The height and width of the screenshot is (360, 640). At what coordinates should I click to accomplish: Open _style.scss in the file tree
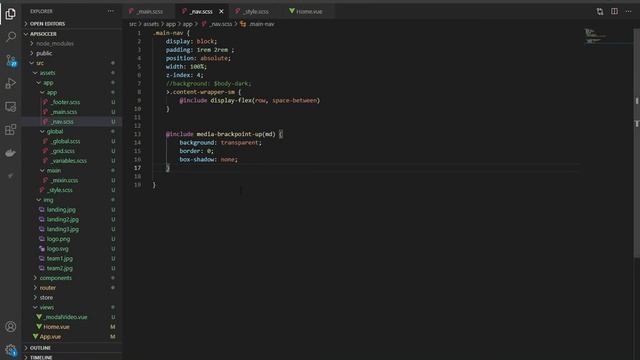pos(60,190)
